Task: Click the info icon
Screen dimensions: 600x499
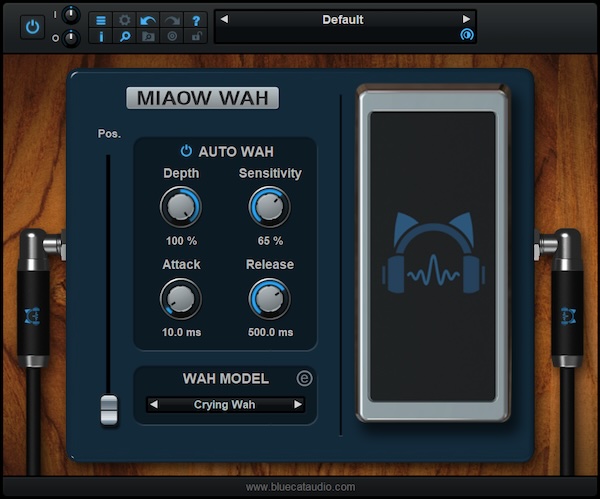Action: [x=101, y=36]
